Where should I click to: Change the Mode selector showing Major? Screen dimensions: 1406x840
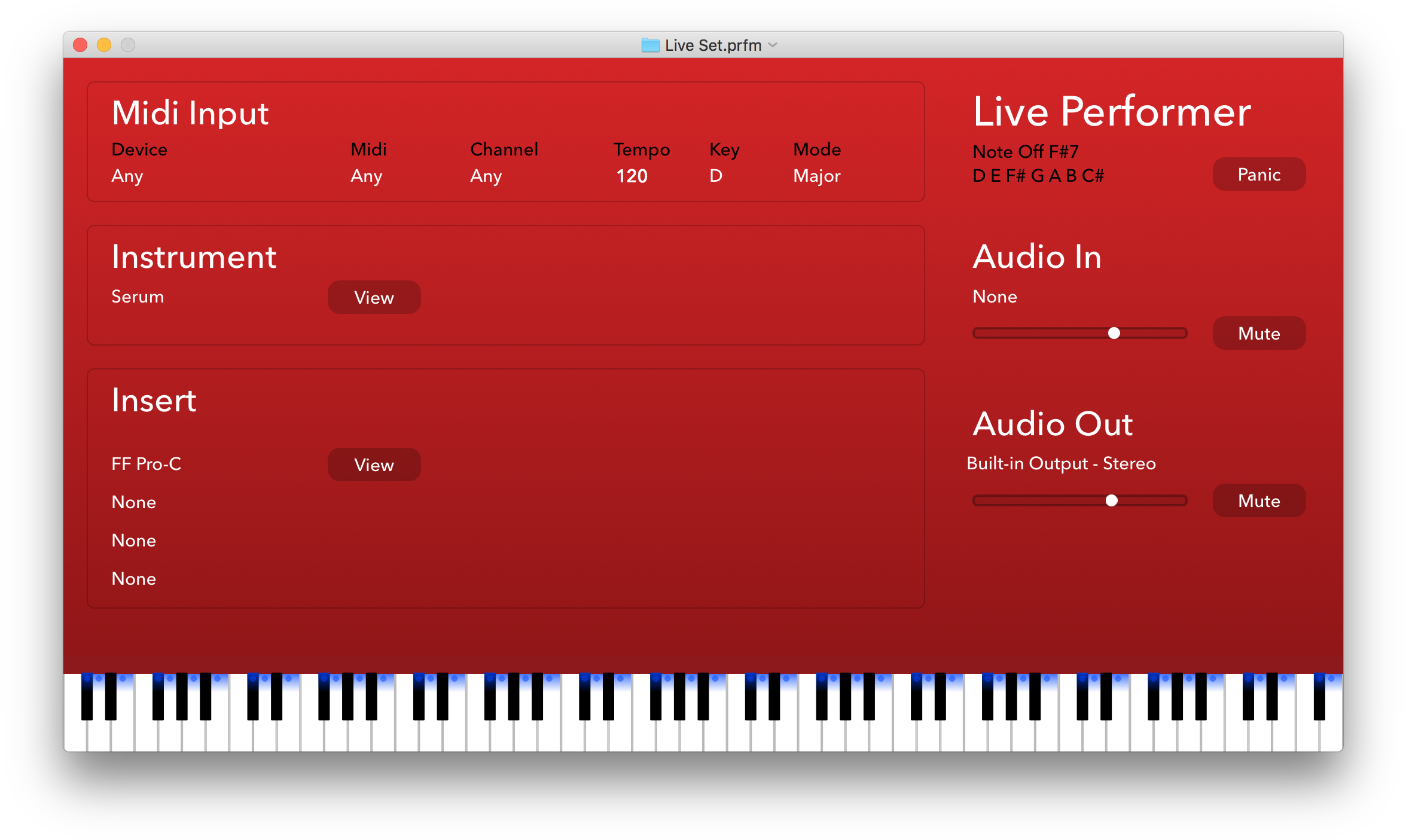(x=816, y=176)
